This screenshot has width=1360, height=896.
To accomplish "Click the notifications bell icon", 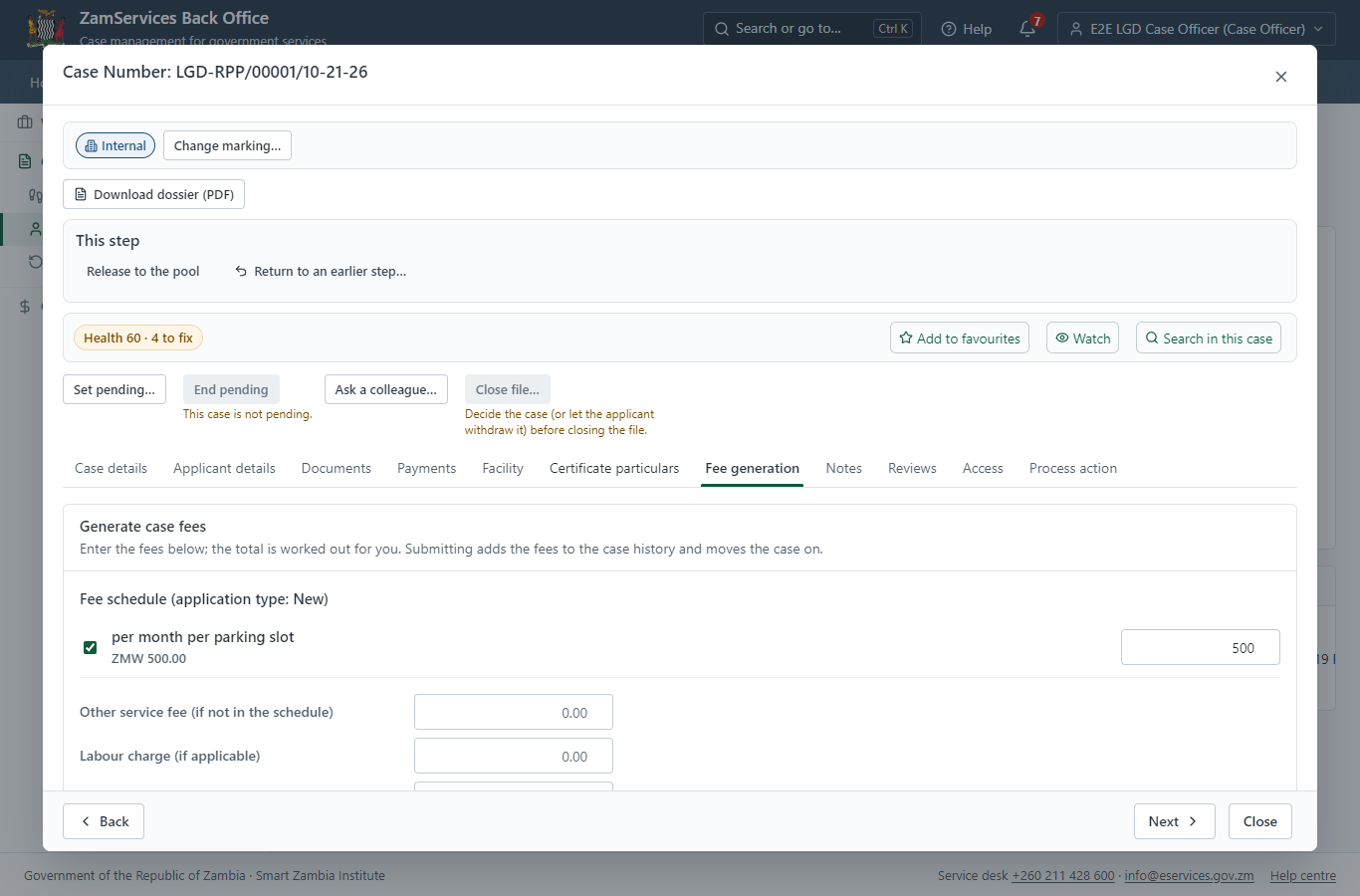I will [x=1027, y=29].
